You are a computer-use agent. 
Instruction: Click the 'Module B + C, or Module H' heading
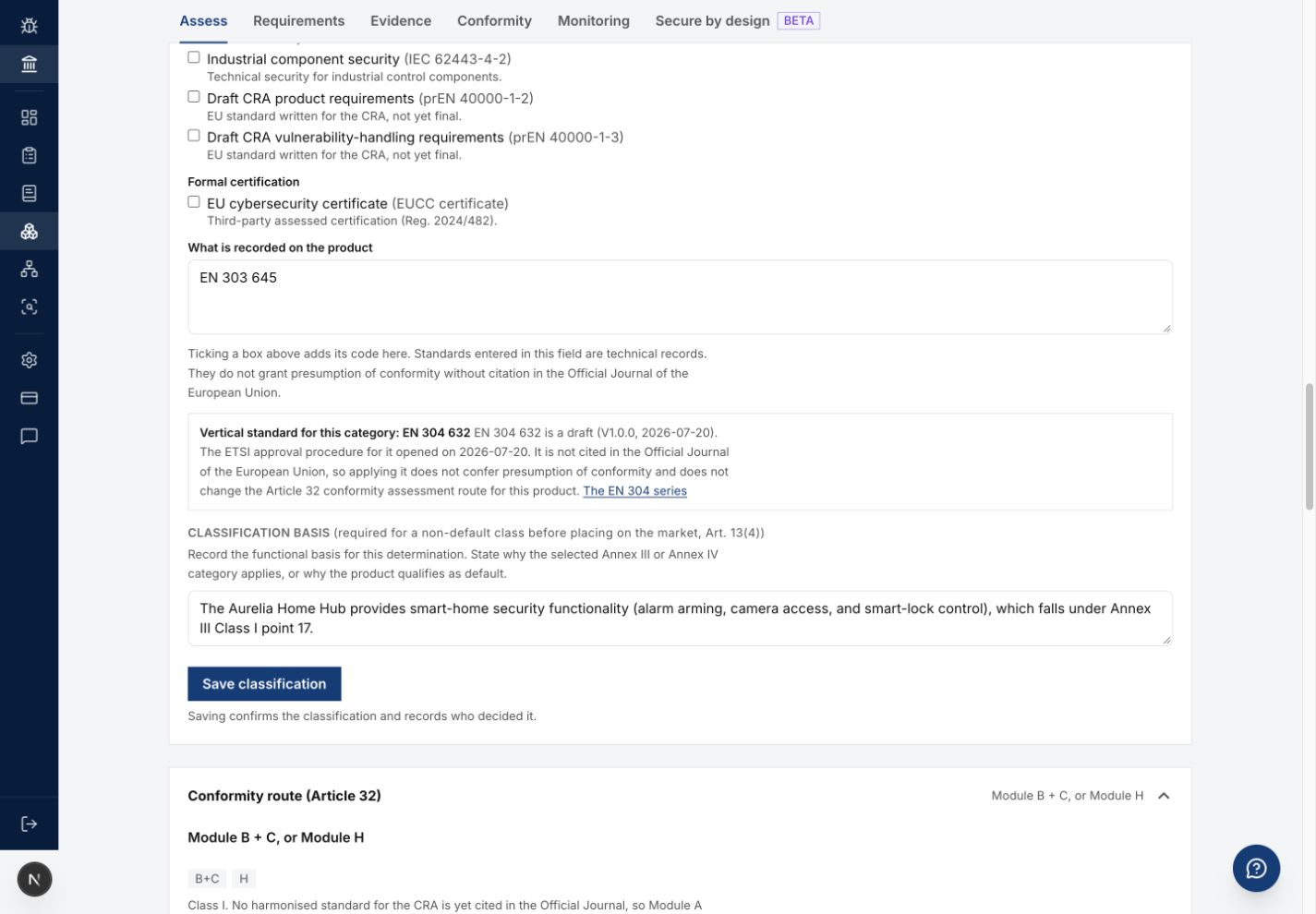tap(275, 837)
